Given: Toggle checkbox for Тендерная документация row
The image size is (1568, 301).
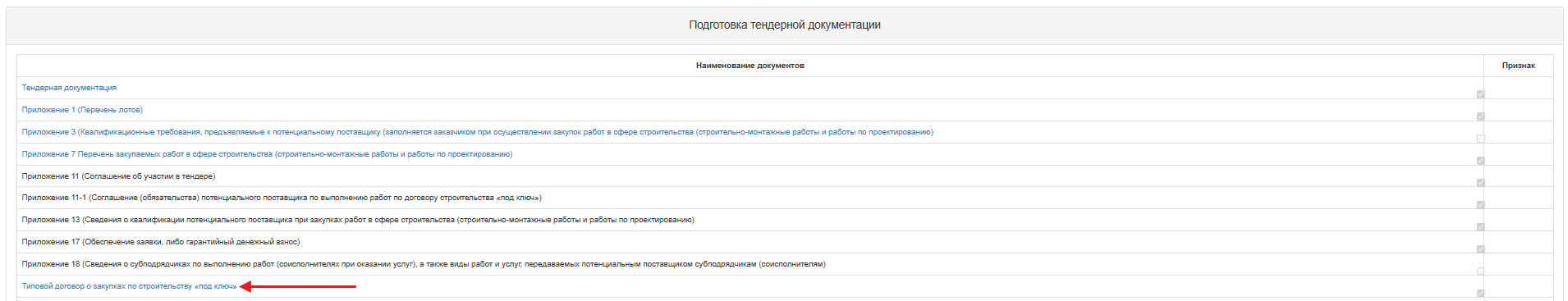Looking at the screenshot, I should click(1481, 94).
